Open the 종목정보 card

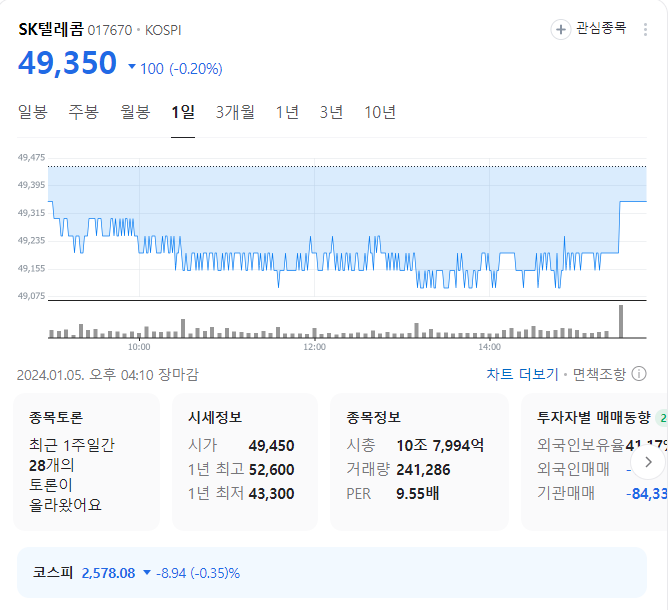(x=420, y=462)
